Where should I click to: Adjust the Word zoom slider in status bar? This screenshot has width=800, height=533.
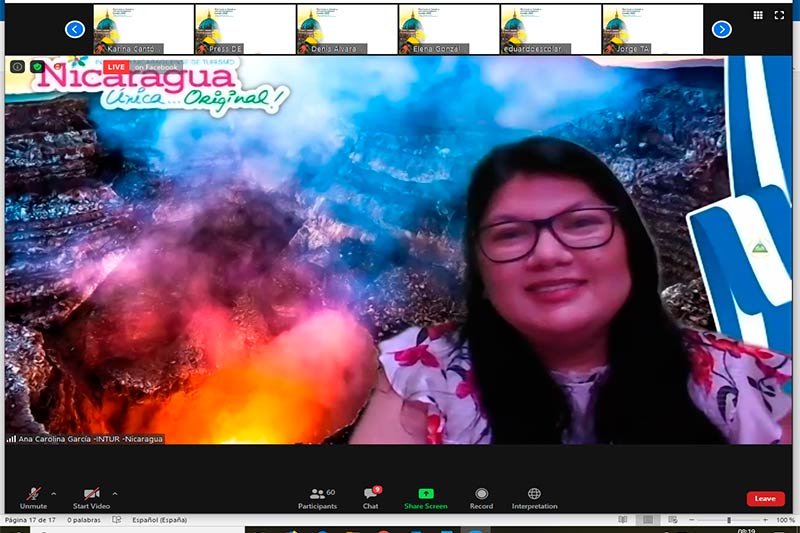click(728, 520)
